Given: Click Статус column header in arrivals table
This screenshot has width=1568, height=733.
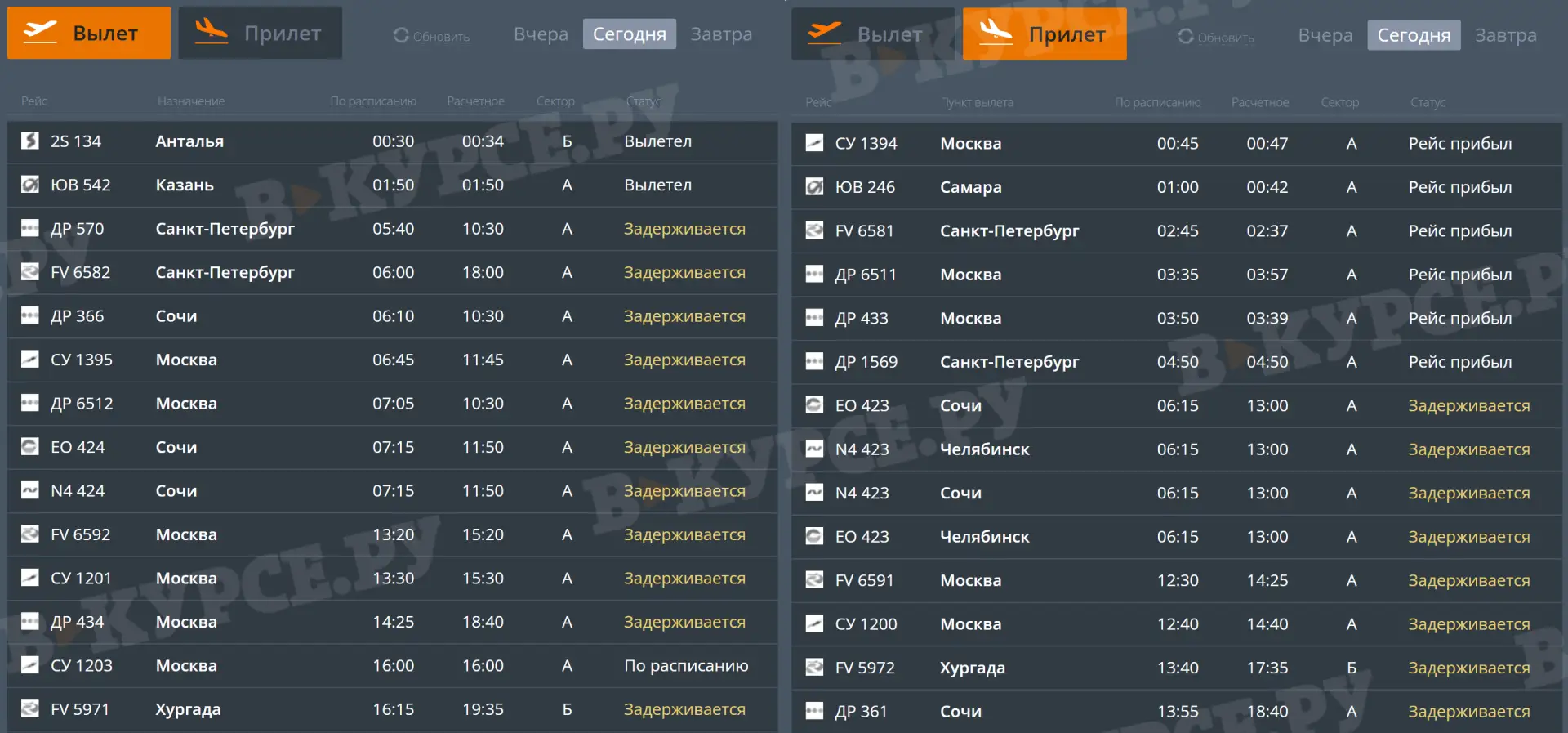Looking at the screenshot, I should point(1427,102).
